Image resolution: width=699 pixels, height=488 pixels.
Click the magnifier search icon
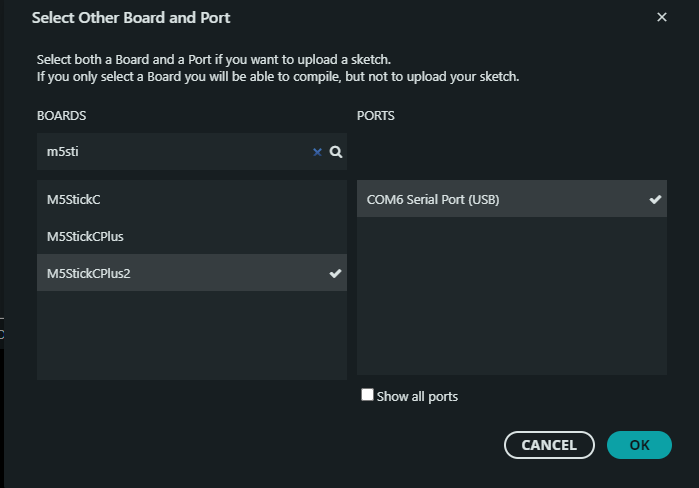click(x=336, y=152)
